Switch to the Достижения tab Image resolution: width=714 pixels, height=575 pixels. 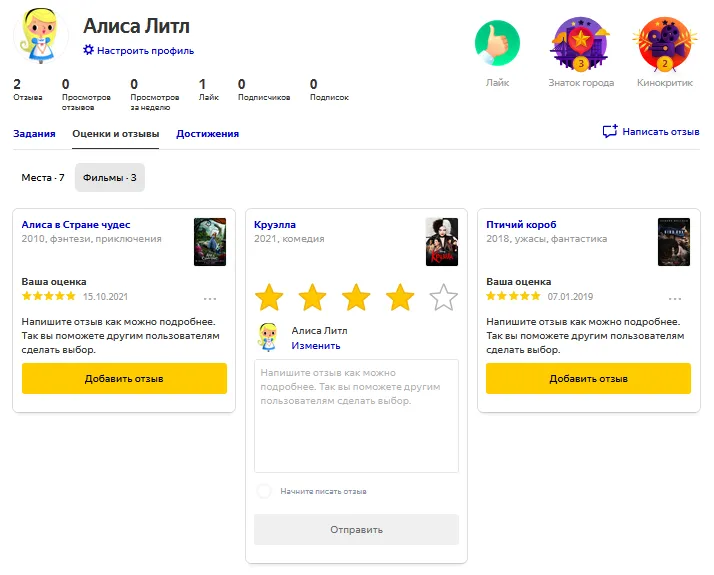coord(207,133)
